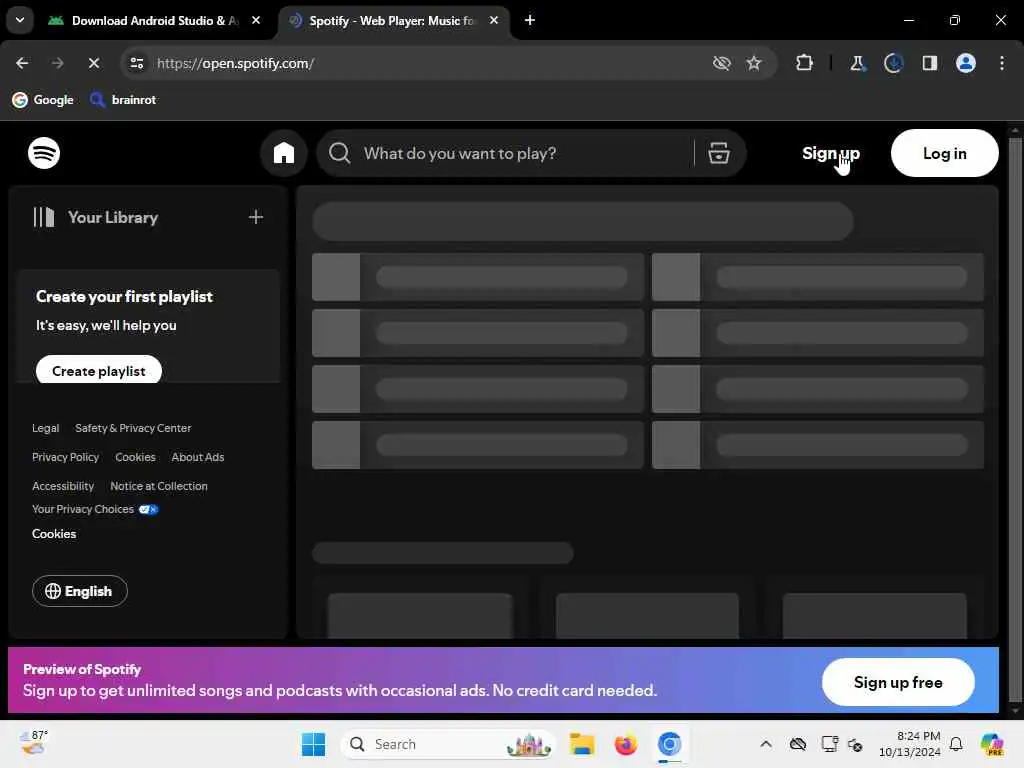The width and height of the screenshot is (1024, 768).
Task: Create playlist via plus icon in Library
Action: 255,217
